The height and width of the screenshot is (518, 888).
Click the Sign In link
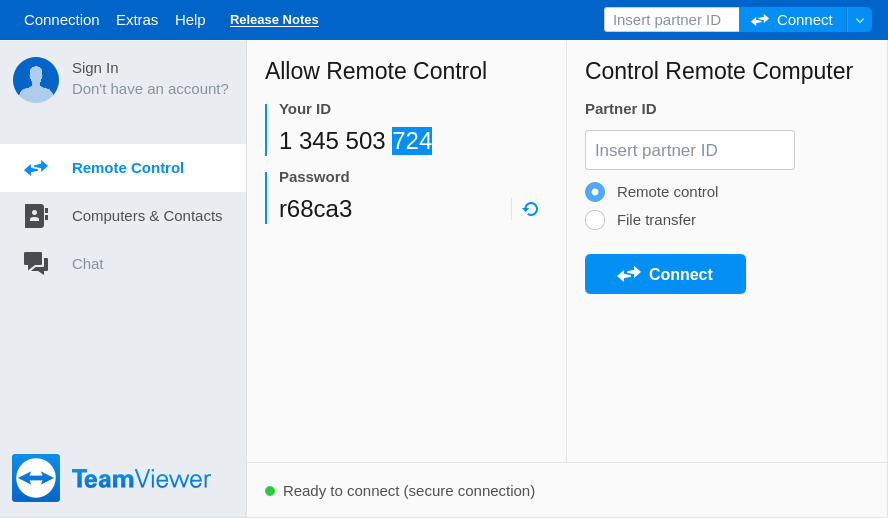pyautogui.click(x=95, y=68)
